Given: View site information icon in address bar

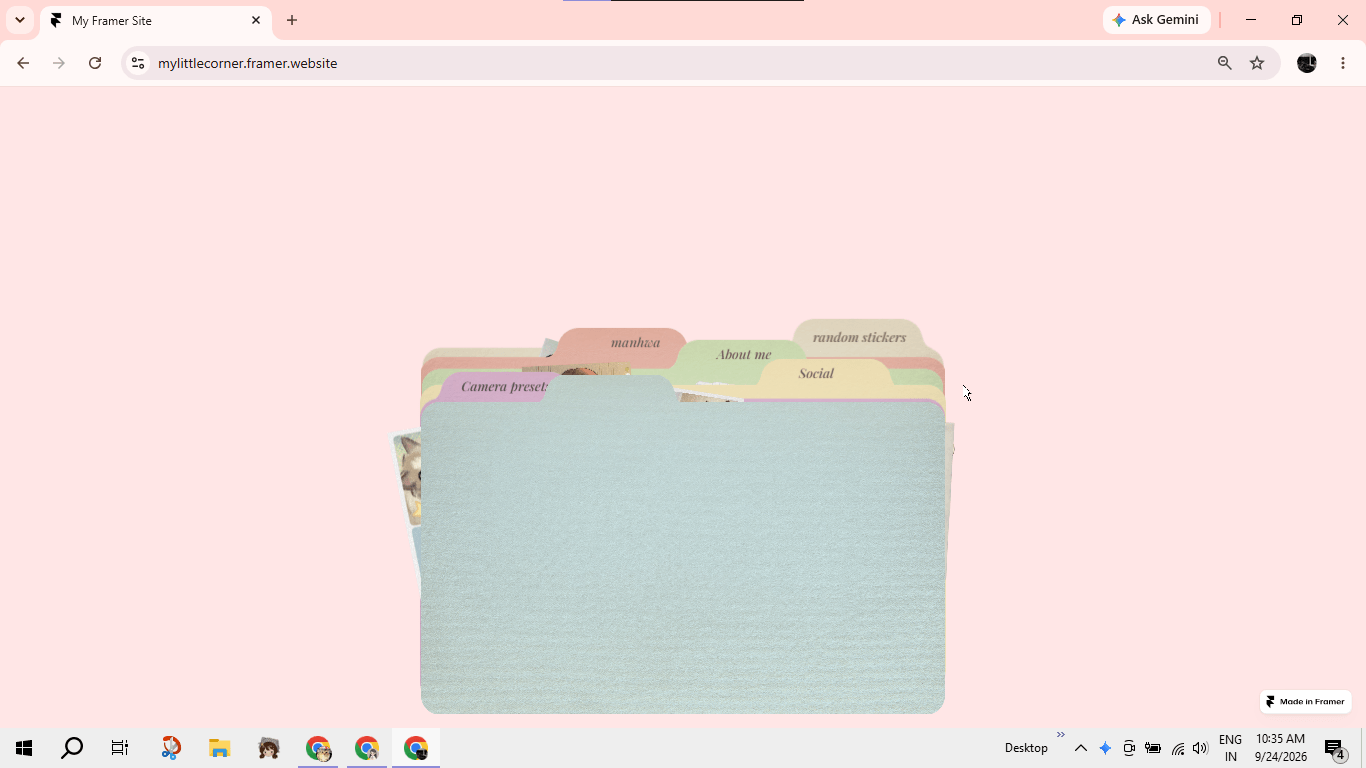Looking at the screenshot, I should coord(138,63).
